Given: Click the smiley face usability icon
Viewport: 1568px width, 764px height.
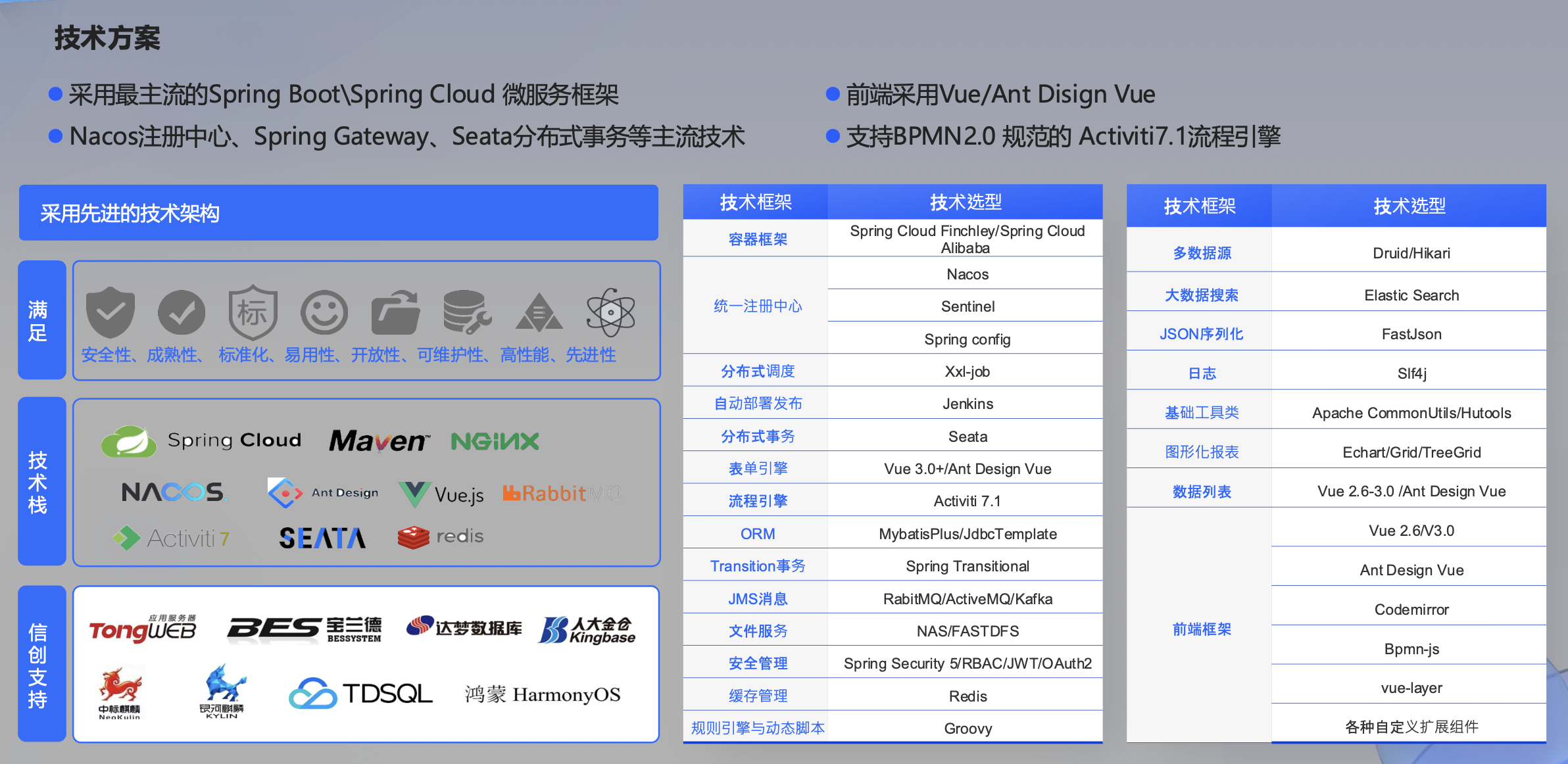Looking at the screenshot, I should click(324, 312).
